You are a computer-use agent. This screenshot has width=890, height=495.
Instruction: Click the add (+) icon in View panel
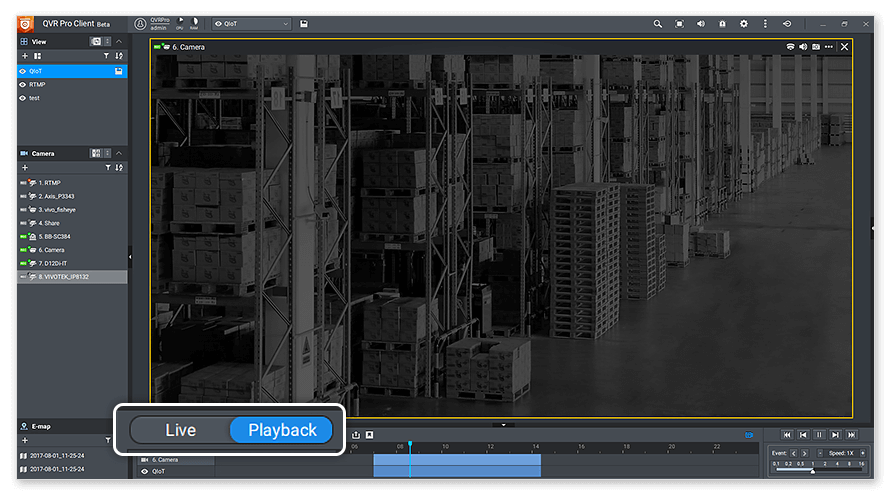click(x=25, y=56)
